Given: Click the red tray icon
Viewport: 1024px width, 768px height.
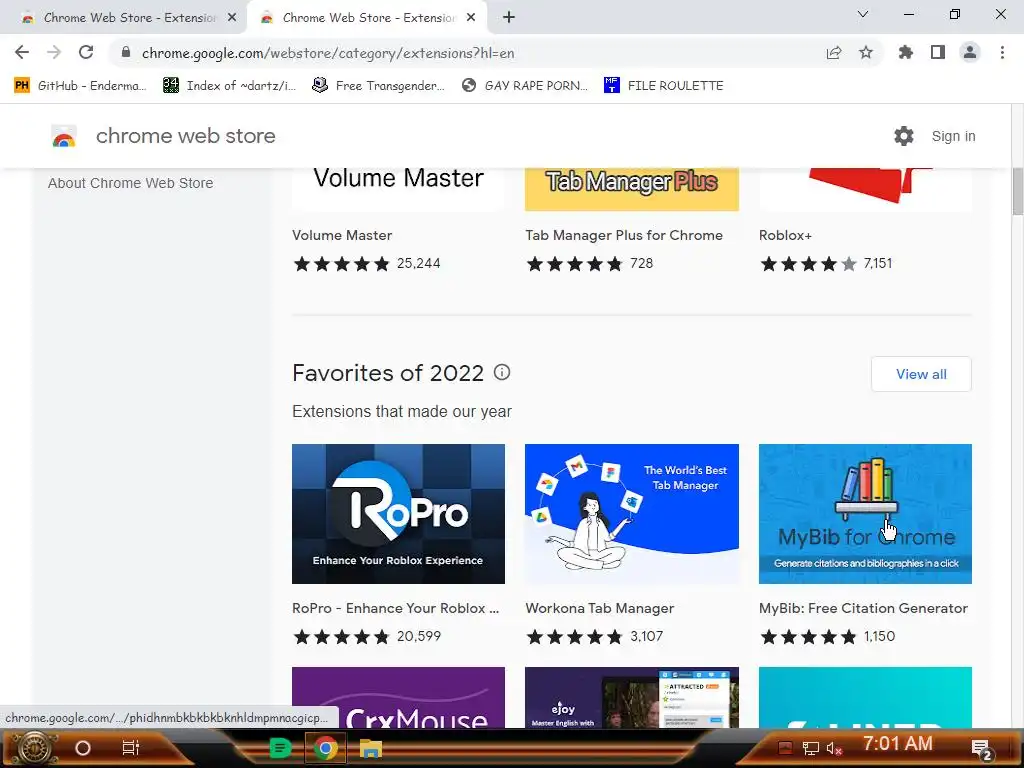Looking at the screenshot, I should point(785,748).
